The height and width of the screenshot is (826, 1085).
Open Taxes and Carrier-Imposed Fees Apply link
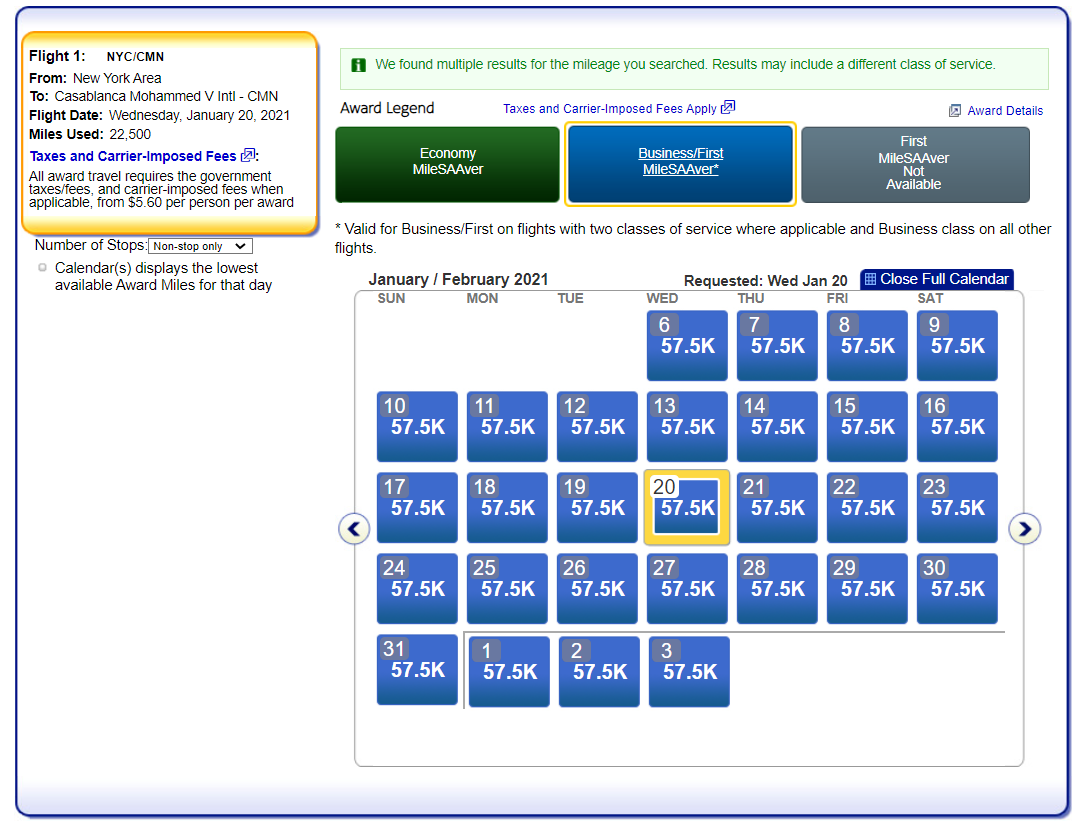tap(609, 109)
